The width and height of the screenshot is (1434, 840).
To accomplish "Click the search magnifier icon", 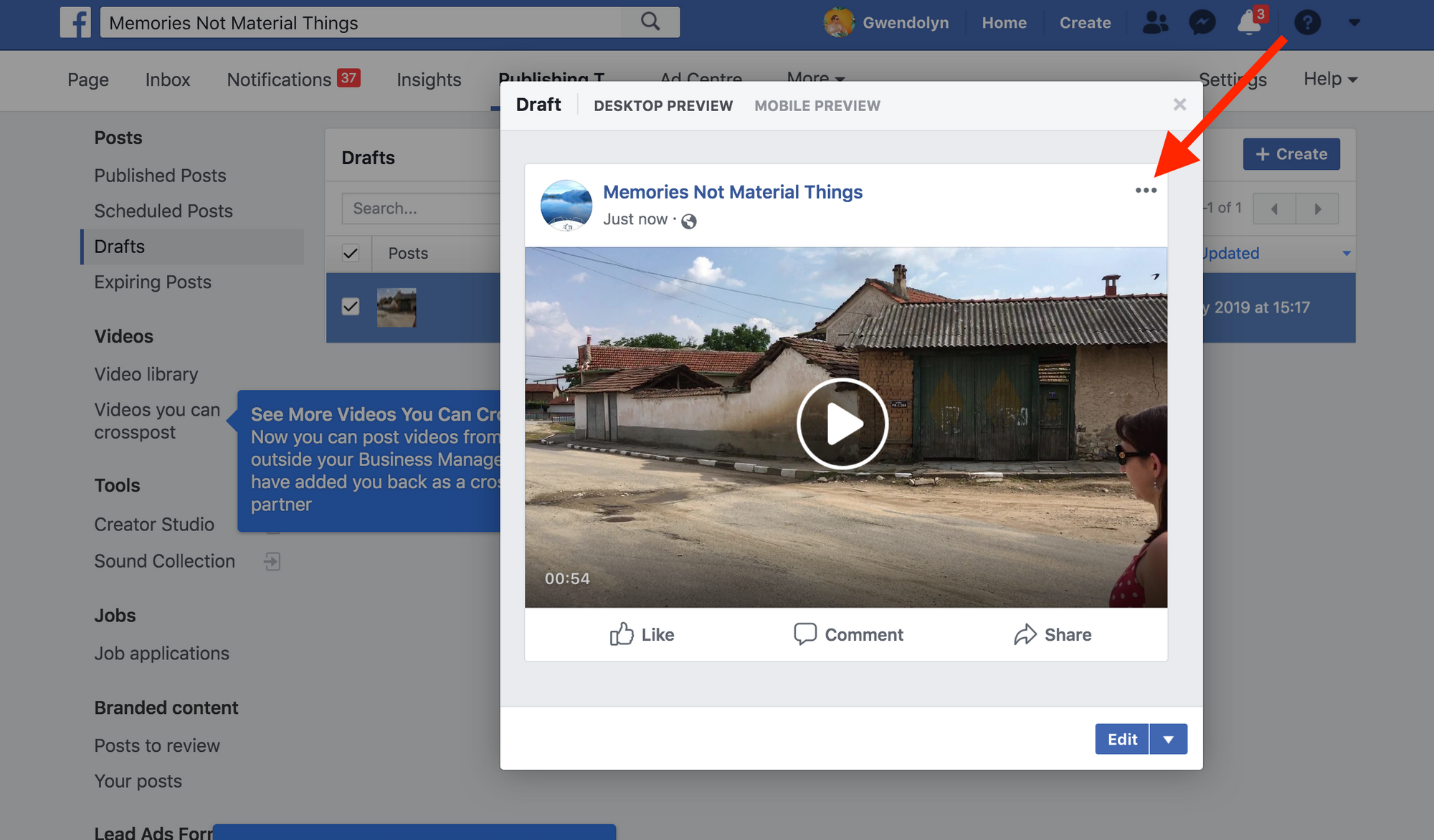I will [650, 22].
